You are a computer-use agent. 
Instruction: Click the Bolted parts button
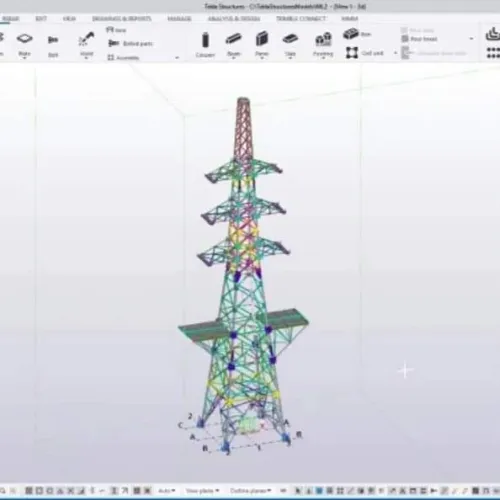pyautogui.click(x=131, y=43)
